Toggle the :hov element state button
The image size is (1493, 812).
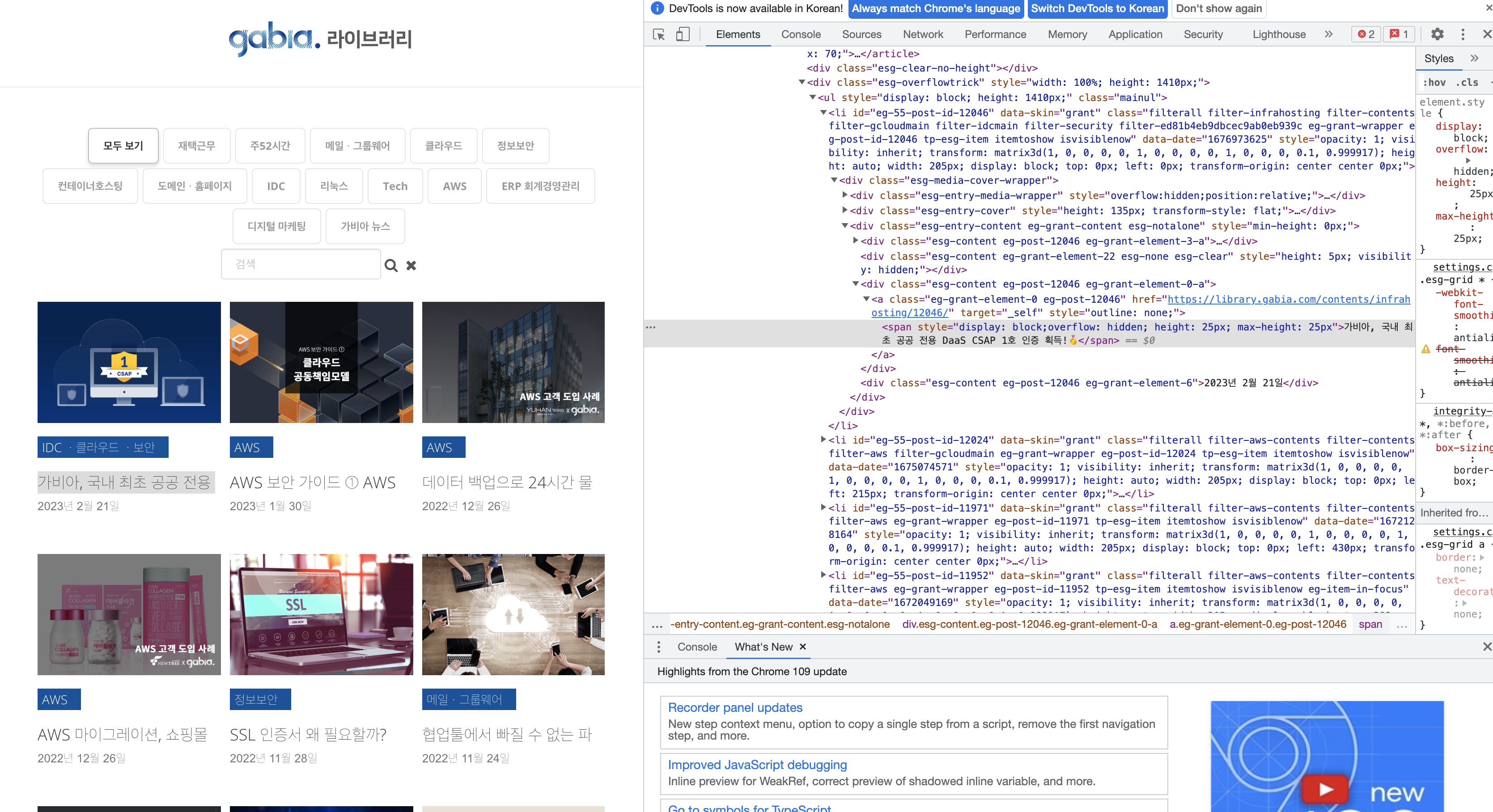(1434, 82)
